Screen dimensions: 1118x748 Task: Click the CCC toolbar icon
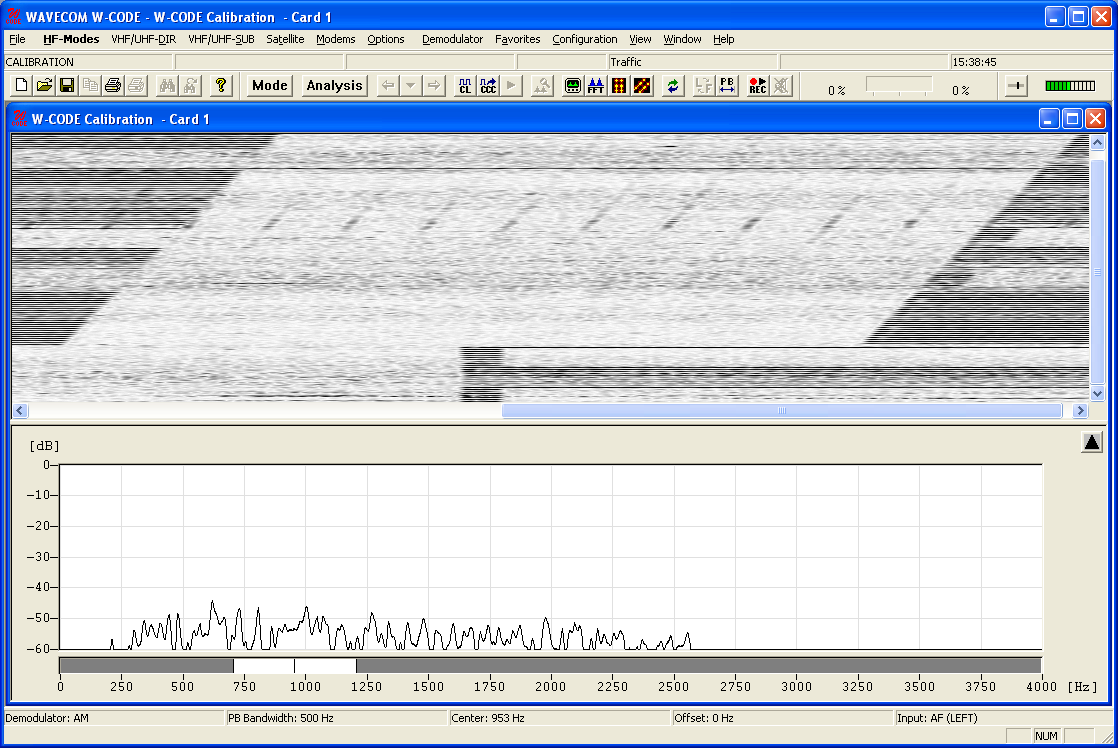click(488, 86)
